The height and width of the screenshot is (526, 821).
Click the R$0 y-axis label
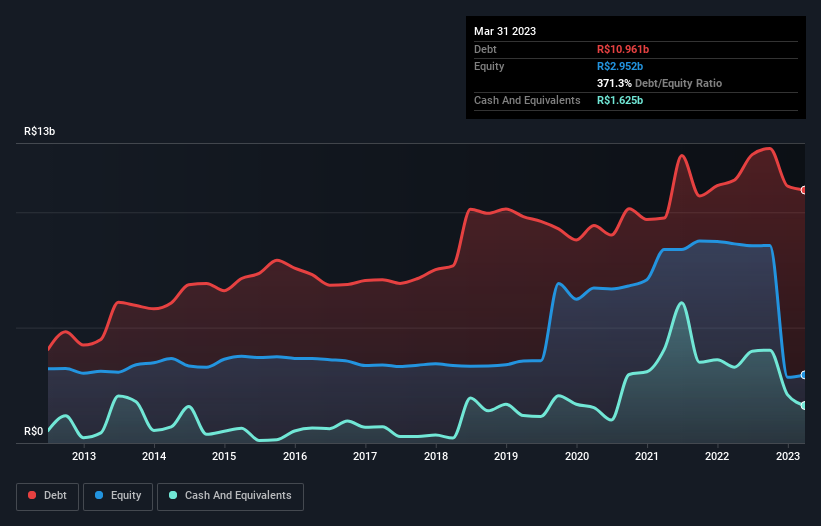[x=34, y=432]
